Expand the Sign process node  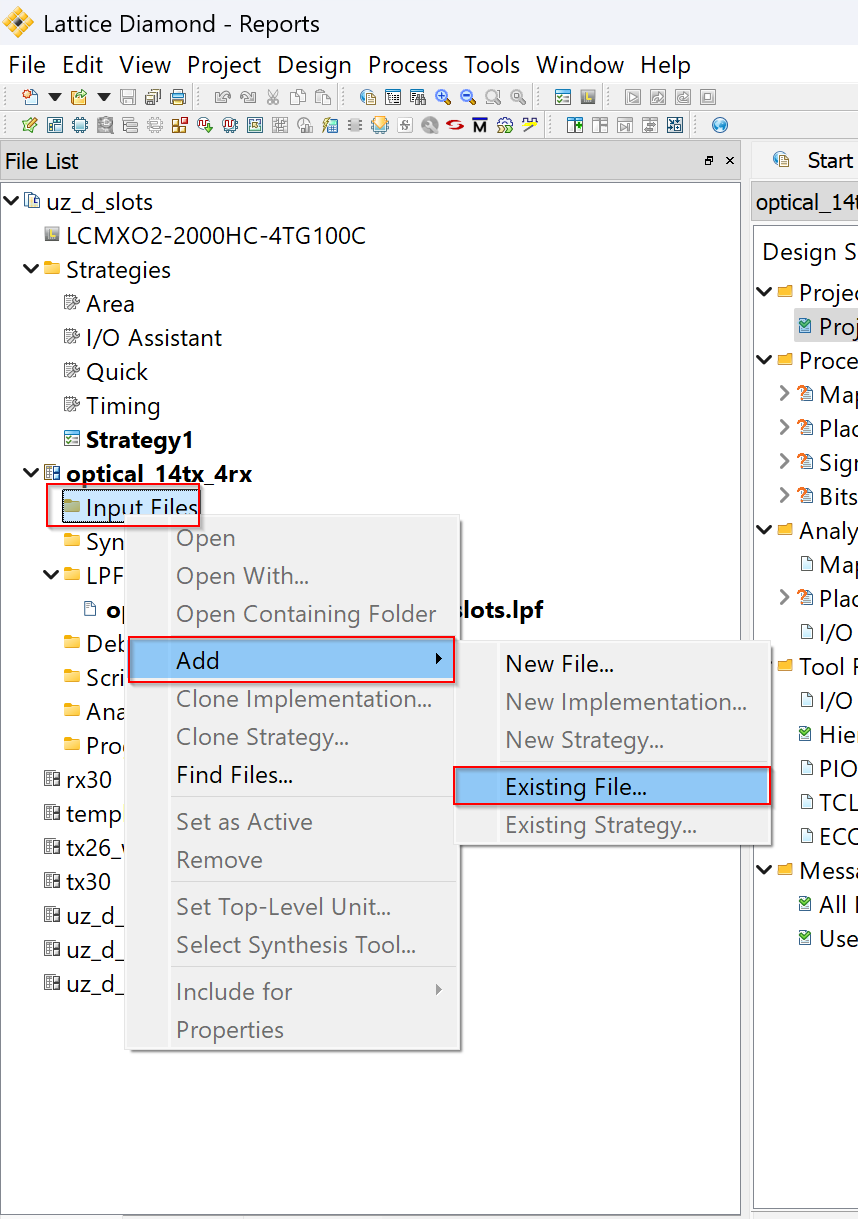click(785, 462)
